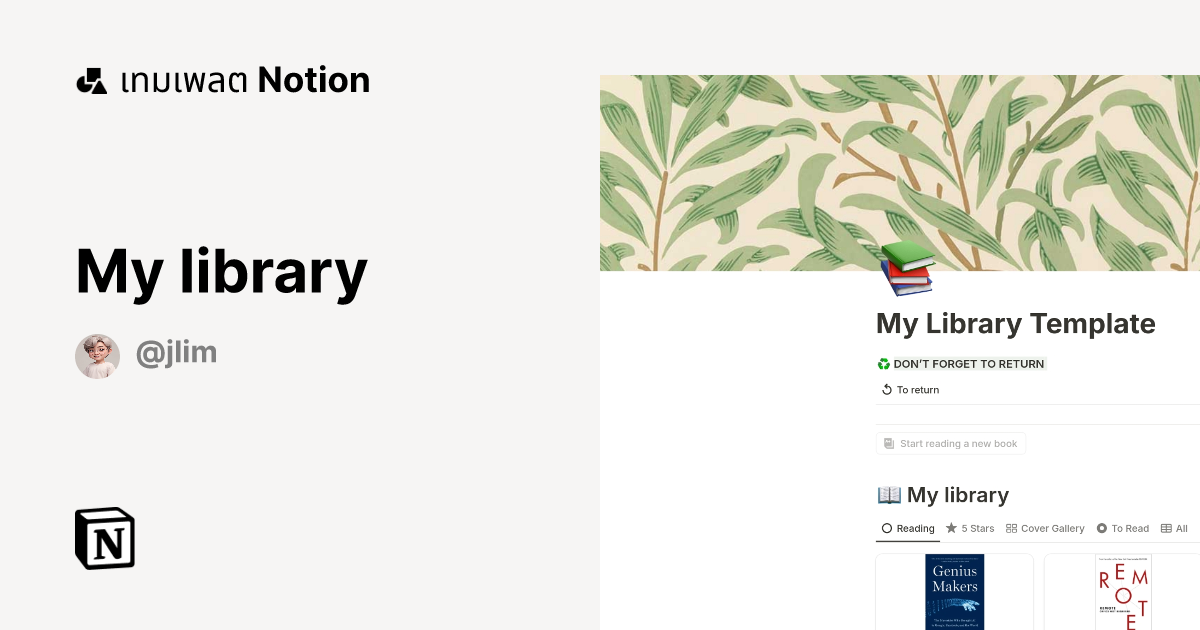Click the filled circle icon beside To Read
1200x630 pixels.
pyautogui.click(x=1100, y=528)
